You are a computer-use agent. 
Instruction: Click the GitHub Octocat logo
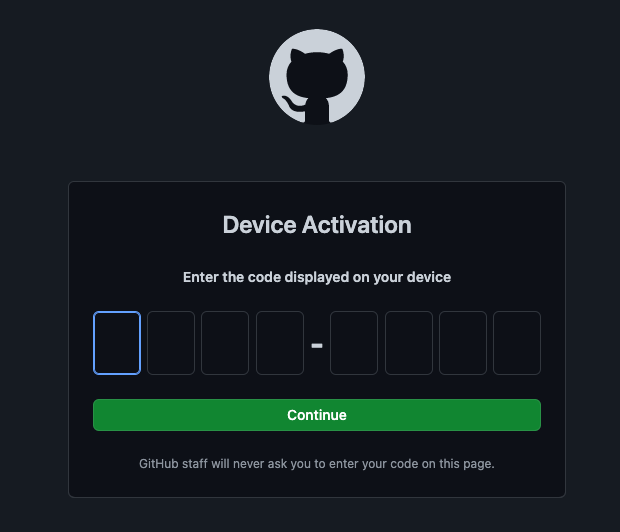coord(317,77)
